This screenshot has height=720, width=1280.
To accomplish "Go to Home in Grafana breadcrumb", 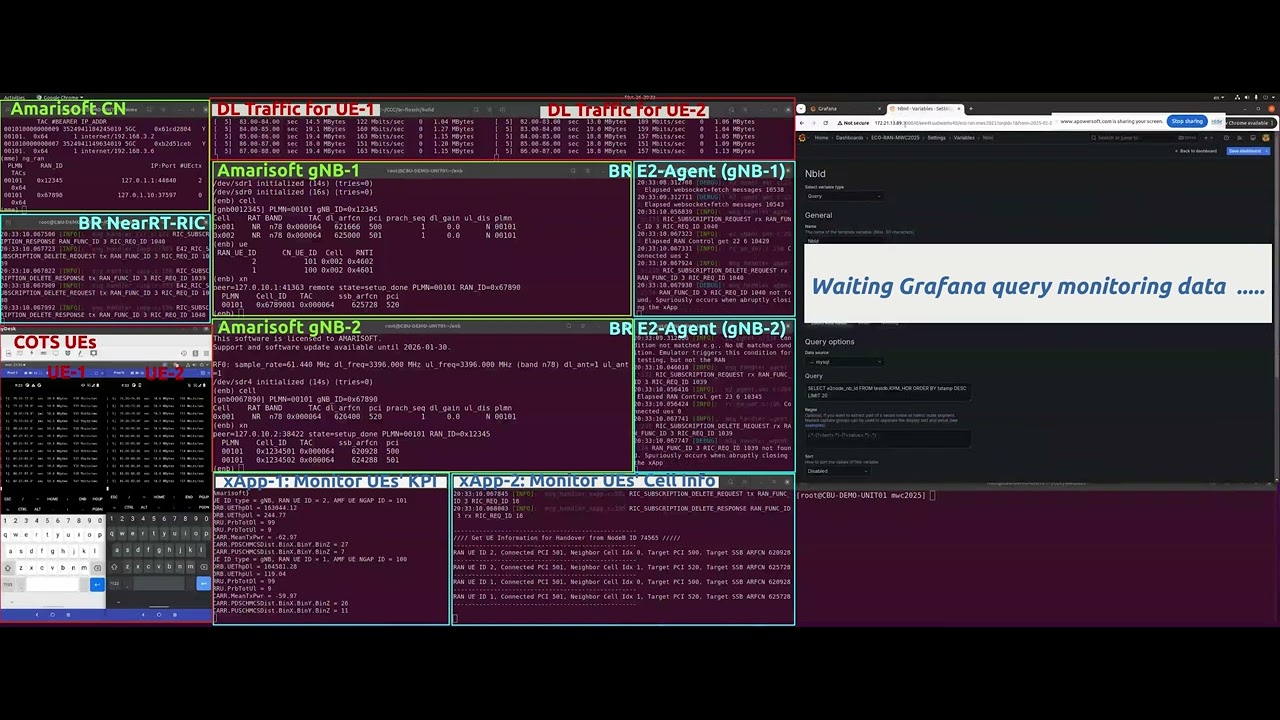I will coord(821,138).
